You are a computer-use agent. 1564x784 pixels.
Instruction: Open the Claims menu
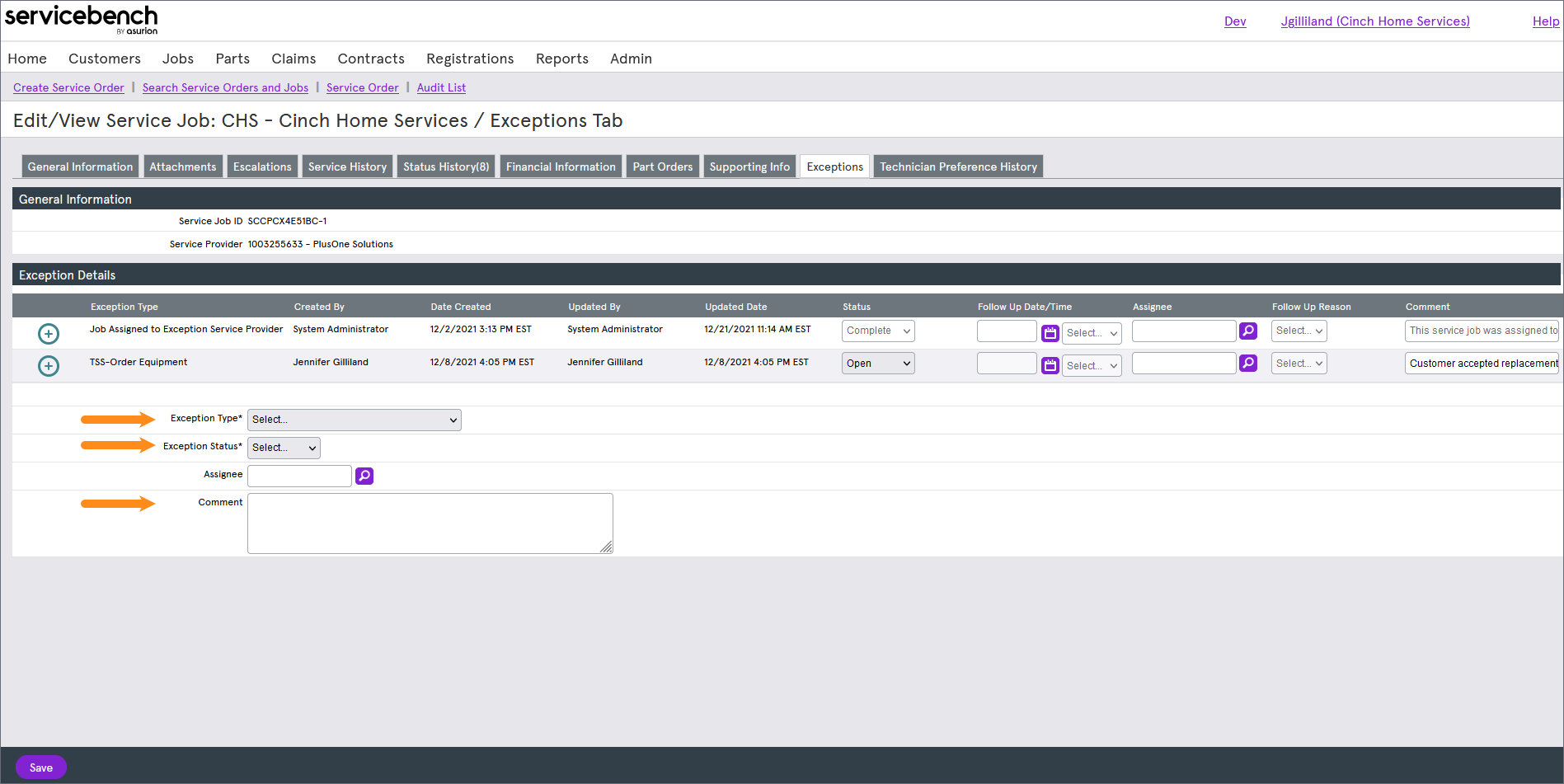[x=294, y=59]
